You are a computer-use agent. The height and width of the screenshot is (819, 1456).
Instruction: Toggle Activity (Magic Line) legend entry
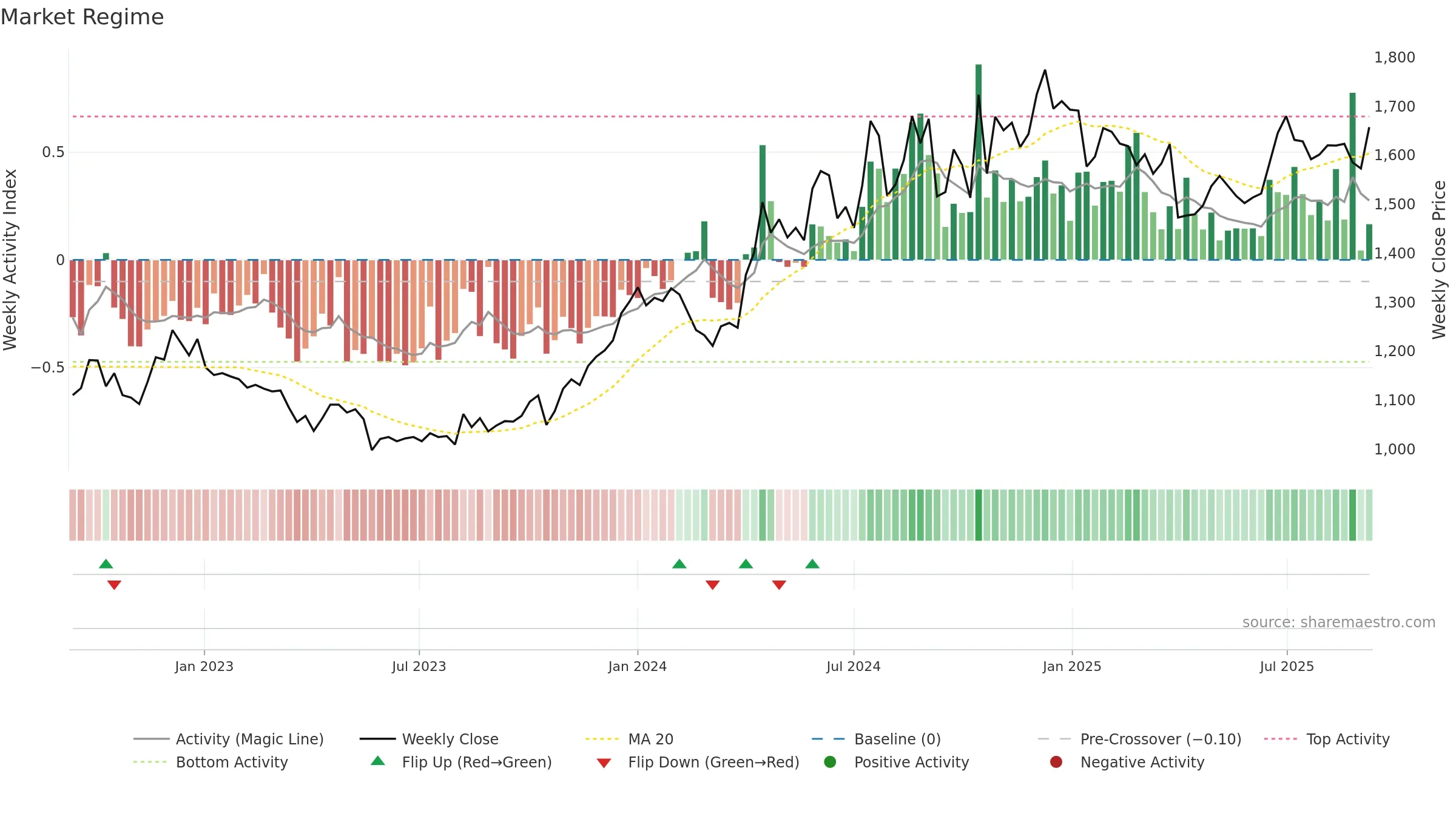[229, 739]
